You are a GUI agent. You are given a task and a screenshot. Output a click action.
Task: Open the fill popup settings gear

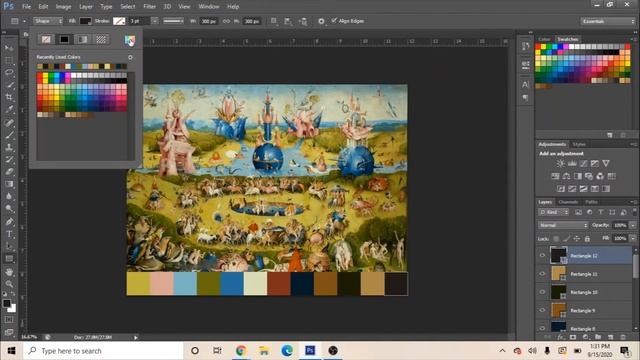pos(130,57)
